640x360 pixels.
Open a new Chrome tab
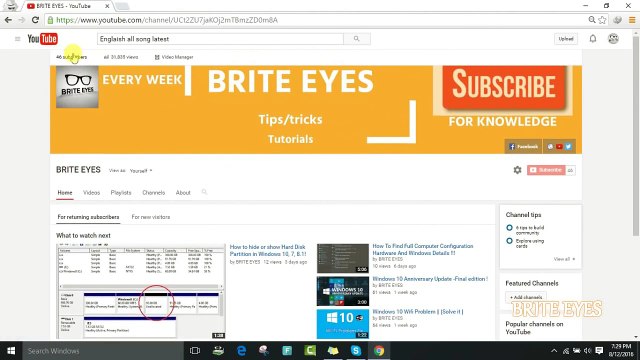point(122,6)
